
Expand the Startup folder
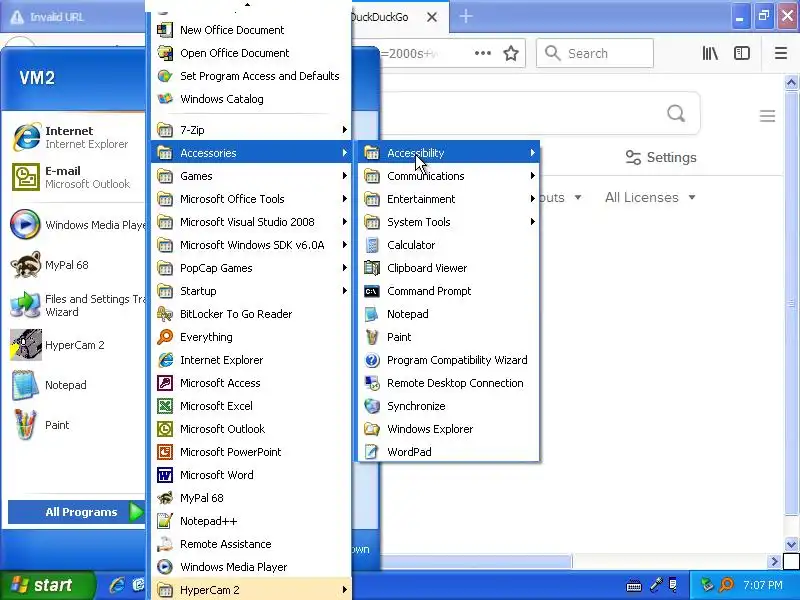[x=251, y=291]
